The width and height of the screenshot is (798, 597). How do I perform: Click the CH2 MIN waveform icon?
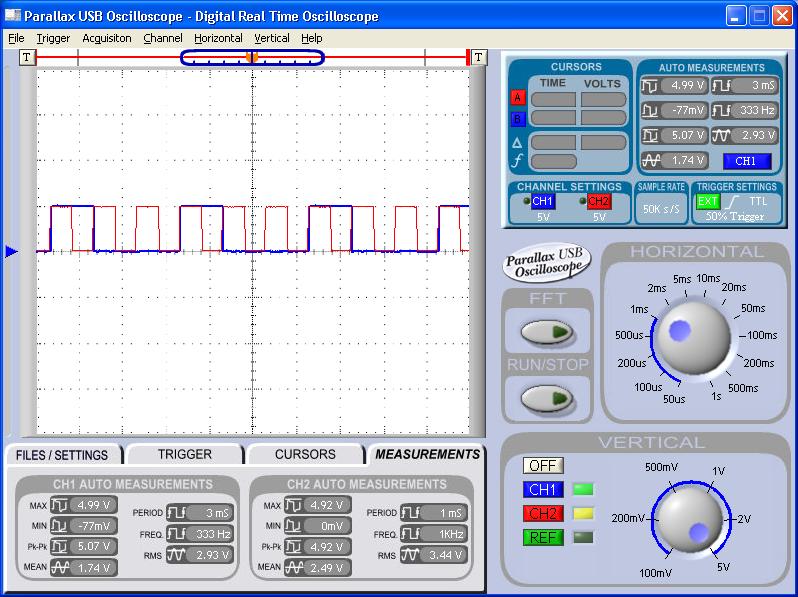click(293, 526)
